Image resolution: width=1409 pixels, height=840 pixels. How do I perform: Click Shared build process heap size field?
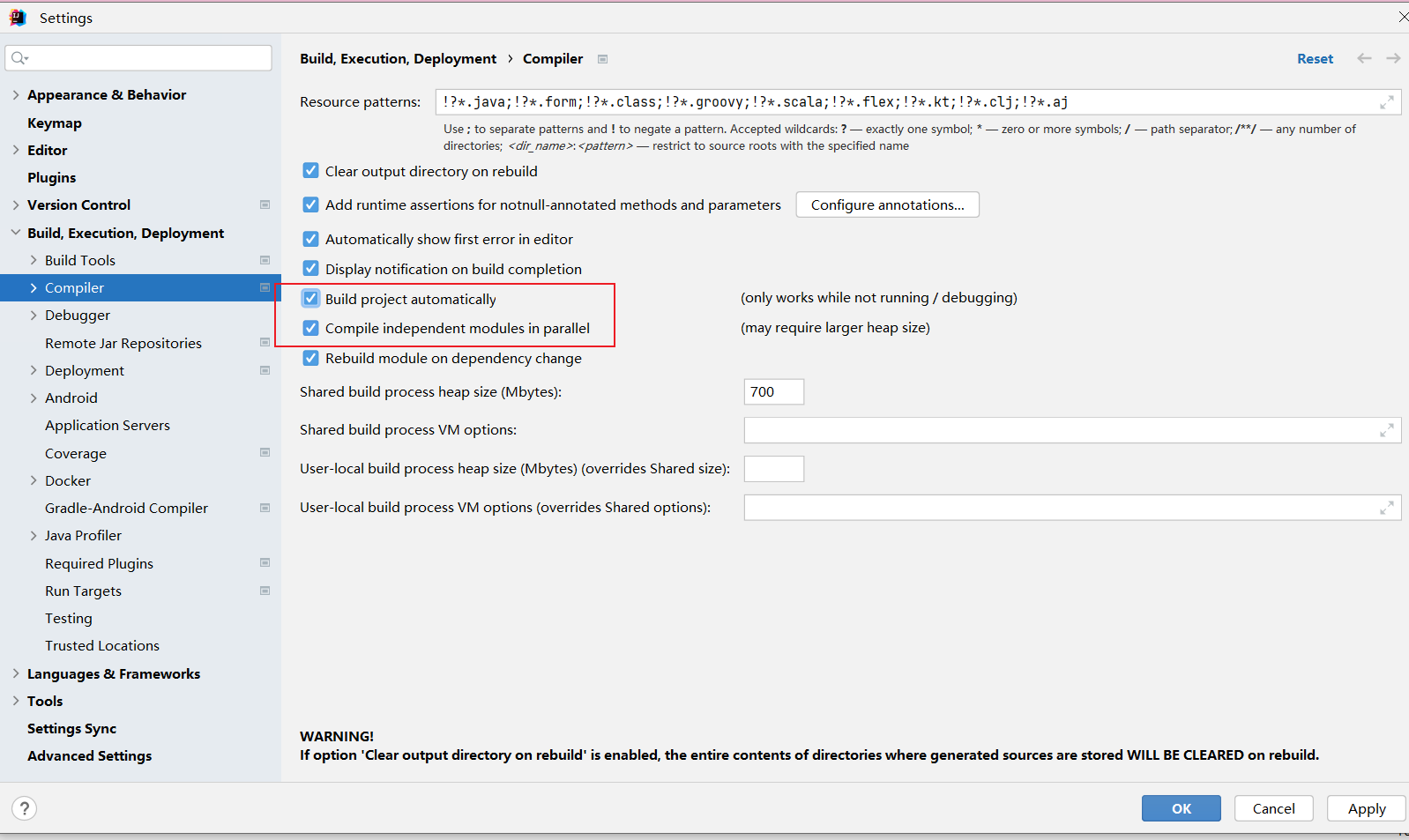(774, 391)
